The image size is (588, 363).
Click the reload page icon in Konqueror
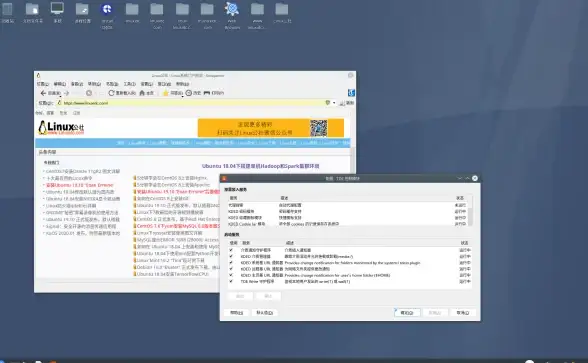click(x=111, y=93)
